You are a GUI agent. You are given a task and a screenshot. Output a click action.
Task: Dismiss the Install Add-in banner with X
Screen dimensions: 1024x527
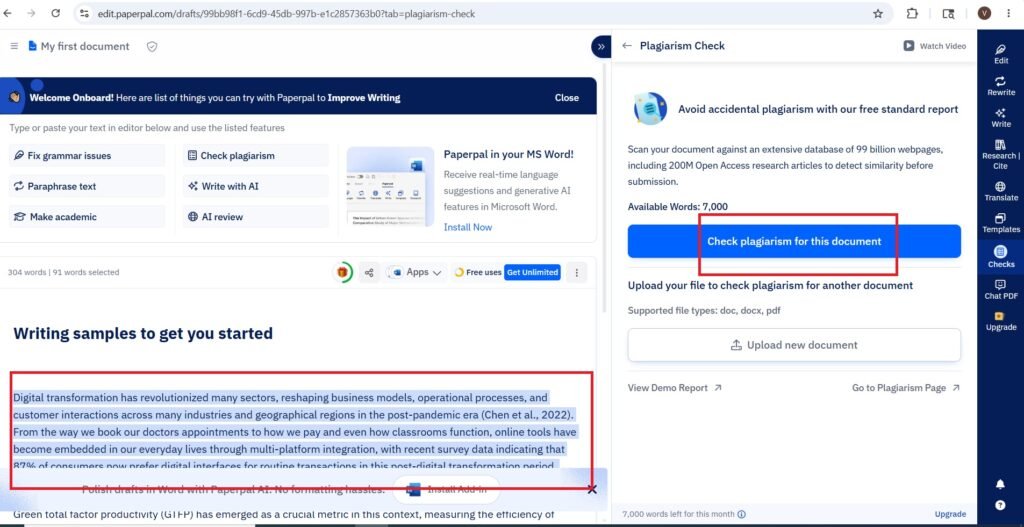592,490
